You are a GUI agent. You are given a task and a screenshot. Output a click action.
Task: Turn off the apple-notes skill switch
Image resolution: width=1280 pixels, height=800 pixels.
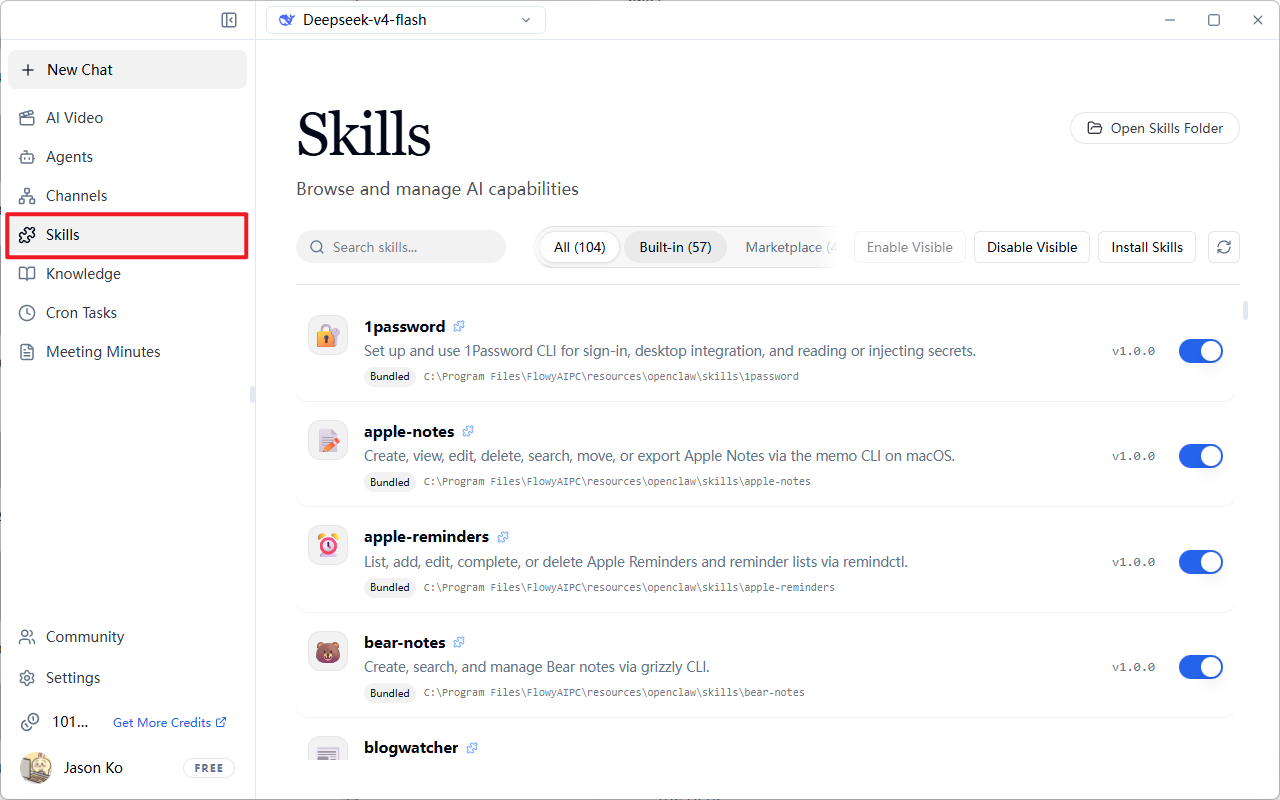pyautogui.click(x=1201, y=456)
